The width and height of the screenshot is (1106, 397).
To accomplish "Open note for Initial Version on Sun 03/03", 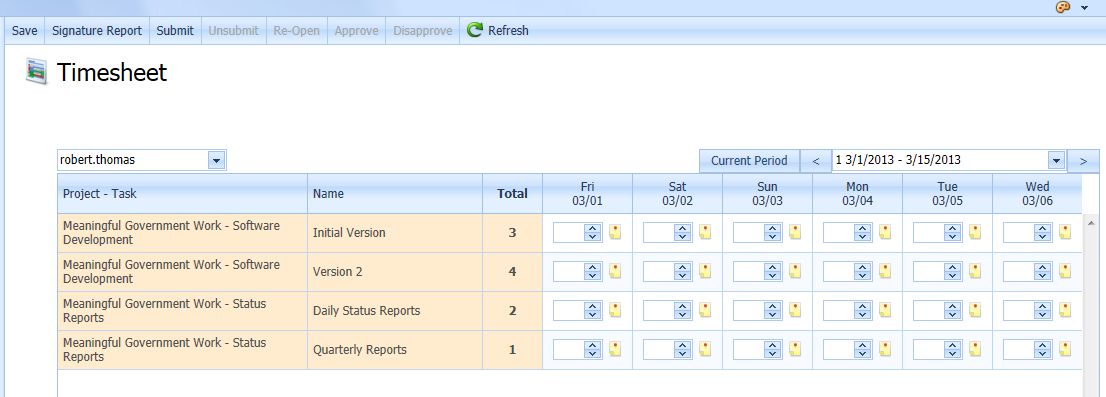I will click(795, 232).
